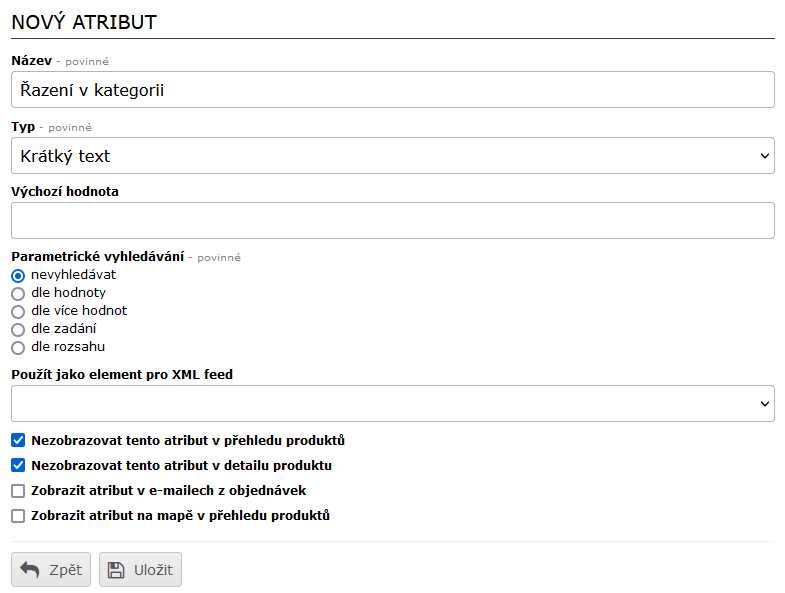The width and height of the screenshot is (785, 593).
Task: Click the "Nezobrazovat tento atribut v detailu produktu" label
Action: [181, 465]
